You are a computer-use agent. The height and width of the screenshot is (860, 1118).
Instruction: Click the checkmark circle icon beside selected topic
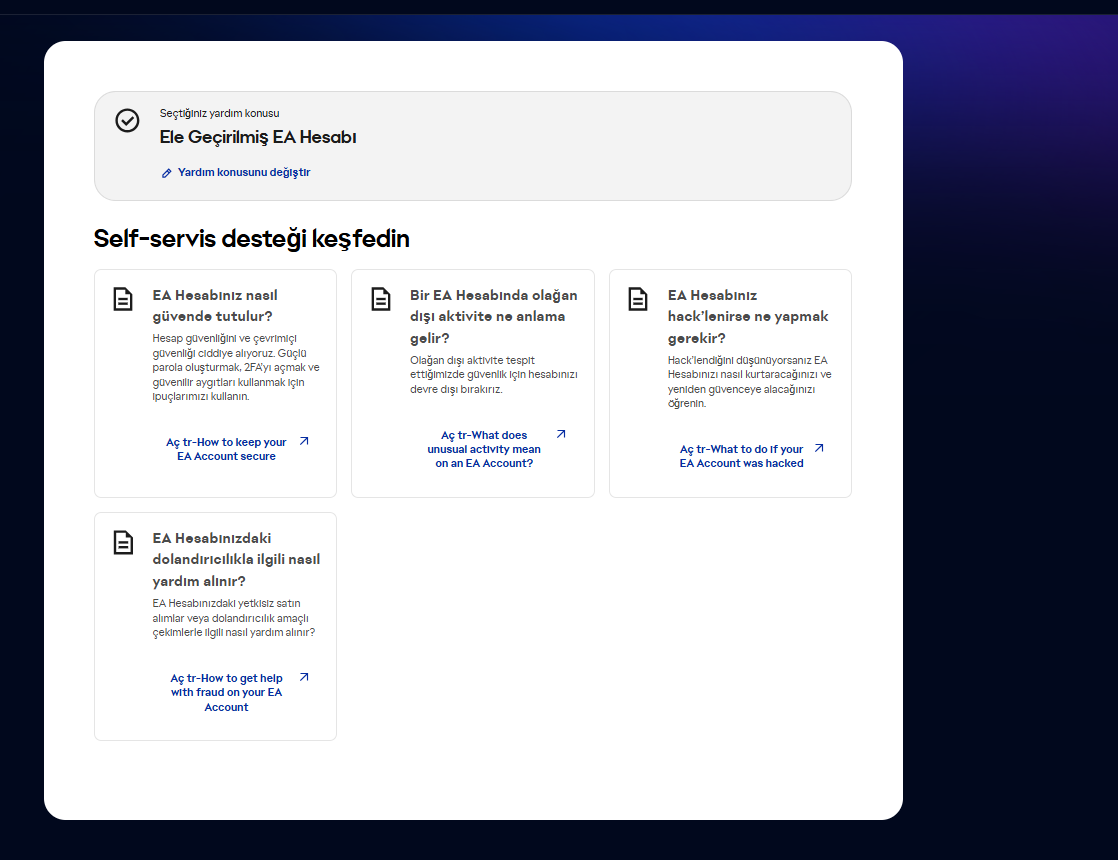pyautogui.click(x=128, y=121)
